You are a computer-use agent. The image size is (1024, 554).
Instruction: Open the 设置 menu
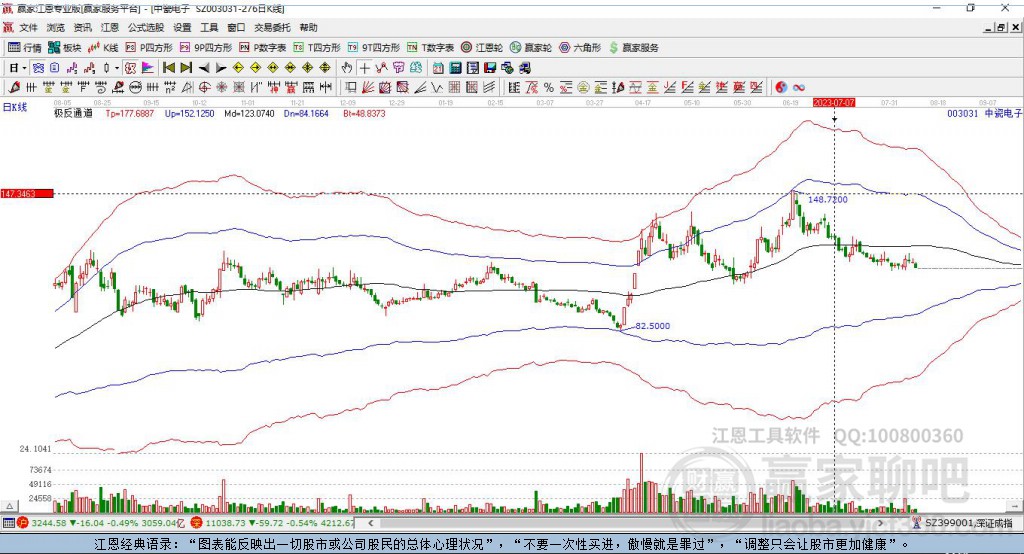coord(182,27)
